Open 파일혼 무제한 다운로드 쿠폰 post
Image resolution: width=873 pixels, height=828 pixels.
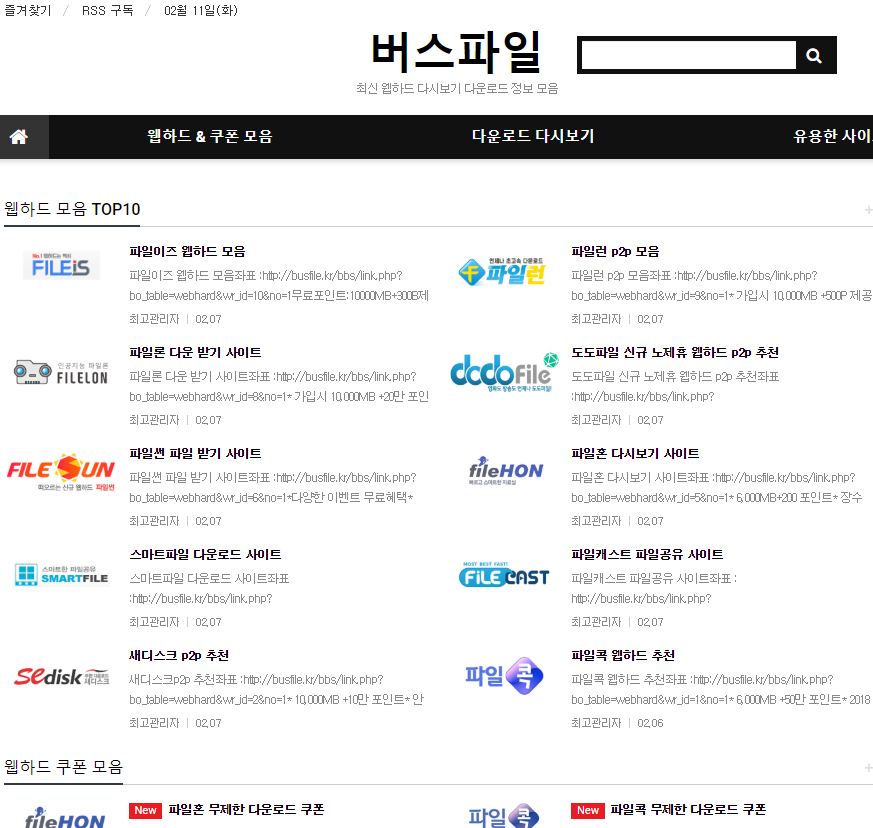(x=246, y=810)
